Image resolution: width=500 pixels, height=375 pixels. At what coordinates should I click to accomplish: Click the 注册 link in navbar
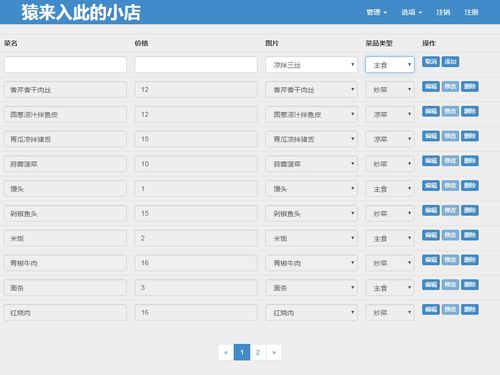pos(471,12)
